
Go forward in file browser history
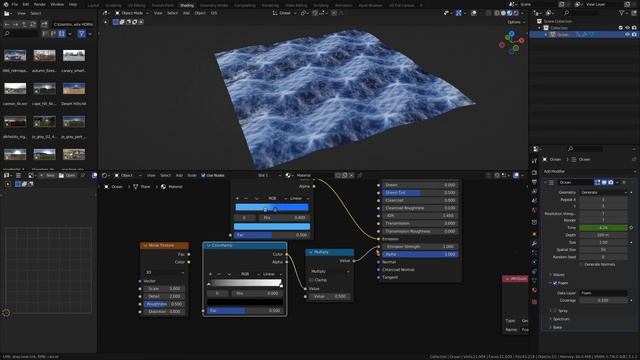16,24
